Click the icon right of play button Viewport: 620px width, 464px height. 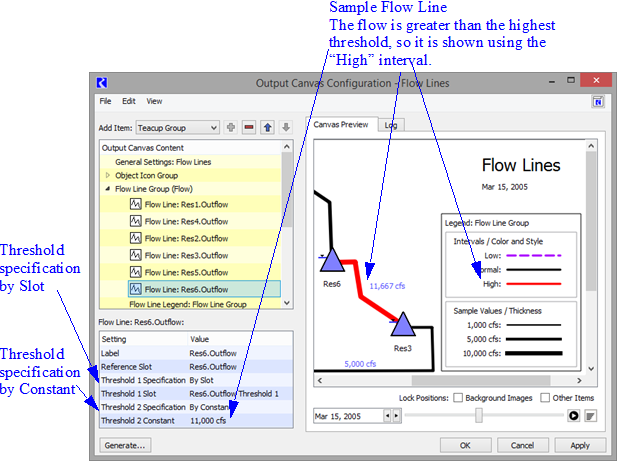click(591, 415)
